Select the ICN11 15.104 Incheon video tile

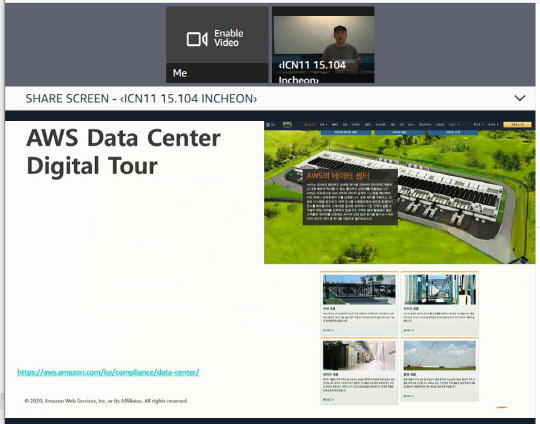[x=323, y=45]
